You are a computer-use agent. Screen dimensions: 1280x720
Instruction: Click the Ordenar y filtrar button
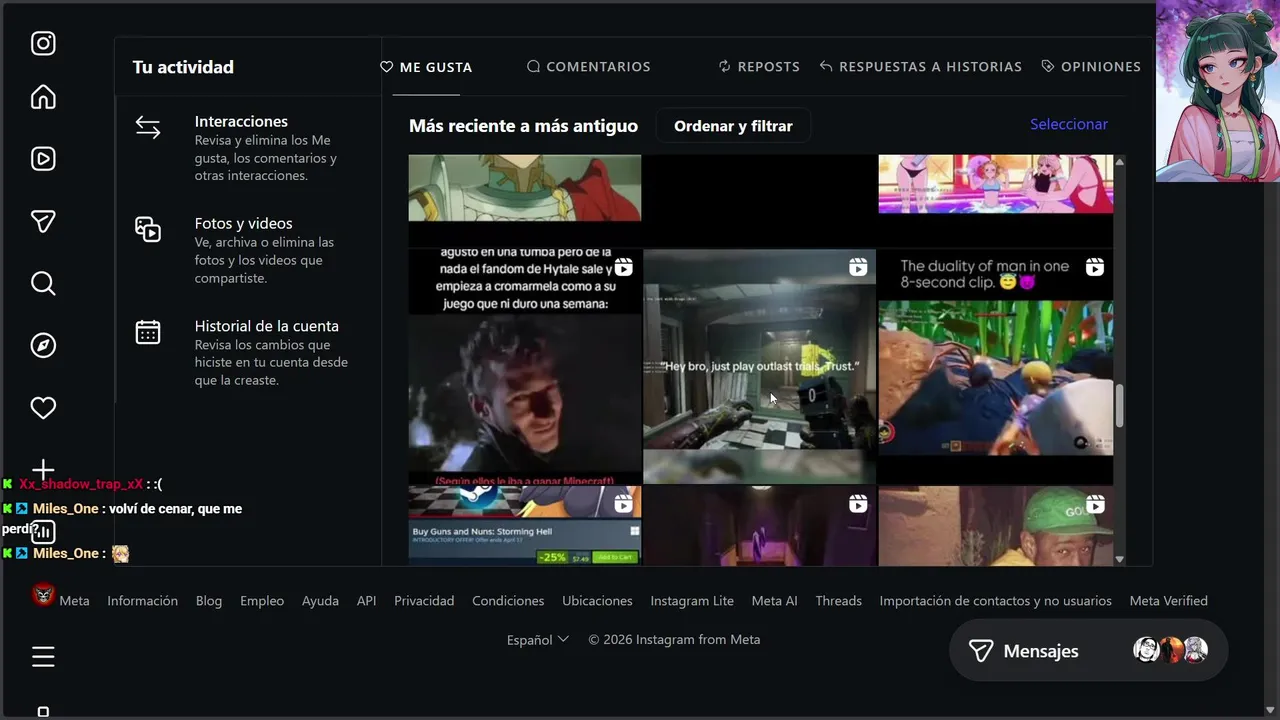coord(733,126)
